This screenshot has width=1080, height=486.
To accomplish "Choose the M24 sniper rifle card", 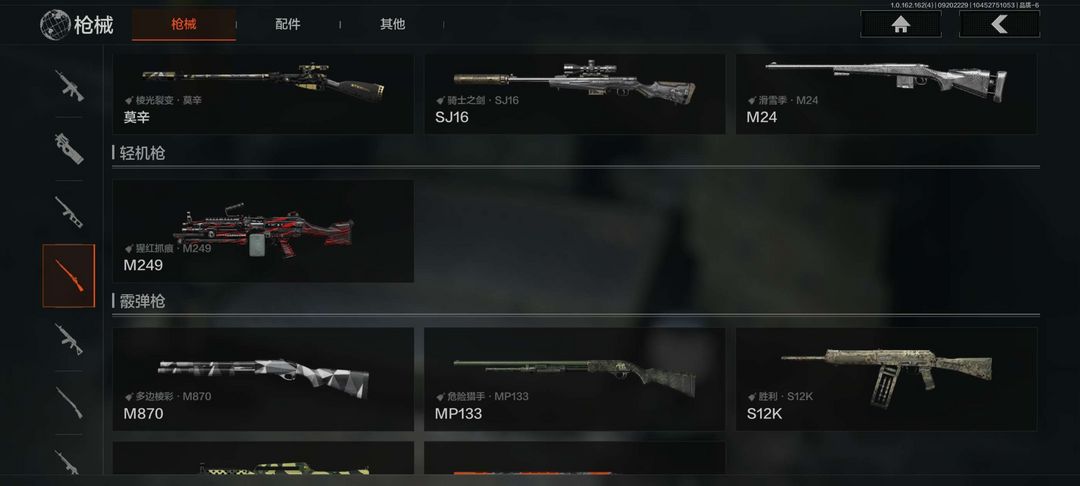I will [886, 94].
